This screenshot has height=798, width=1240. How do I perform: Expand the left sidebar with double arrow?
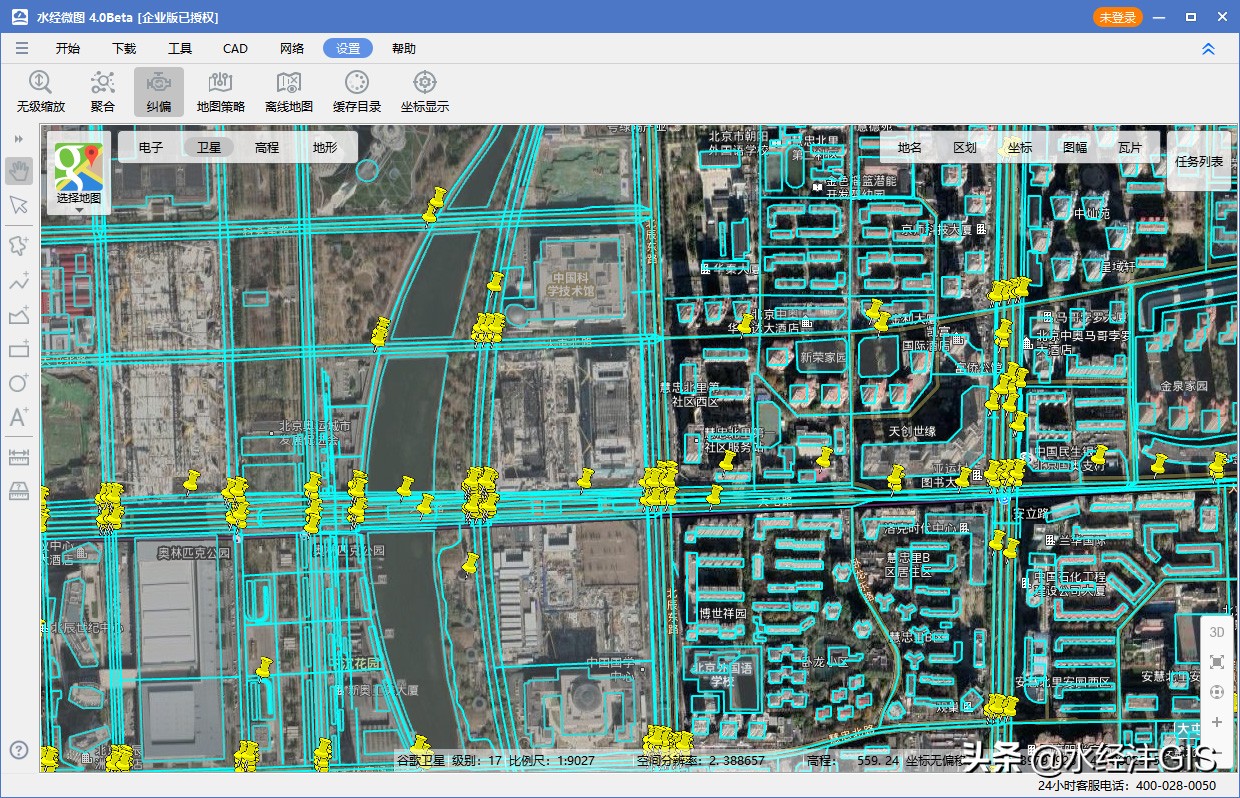pyautogui.click(x=18, y=139)
